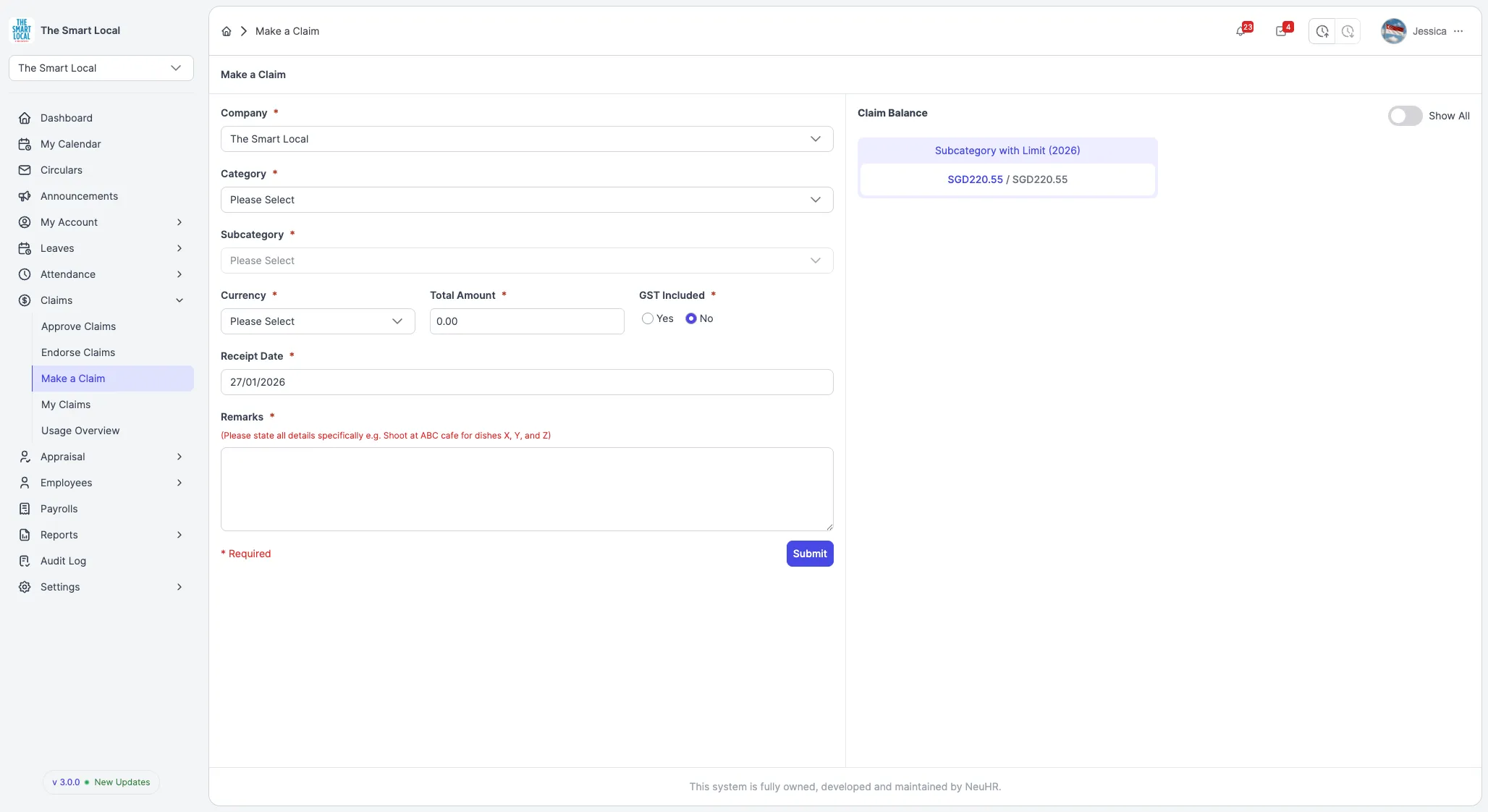Viewport: 1488px width, 812px height.
Task: Click Jessica's profile avatar
Action: (x=1394, y=31)
